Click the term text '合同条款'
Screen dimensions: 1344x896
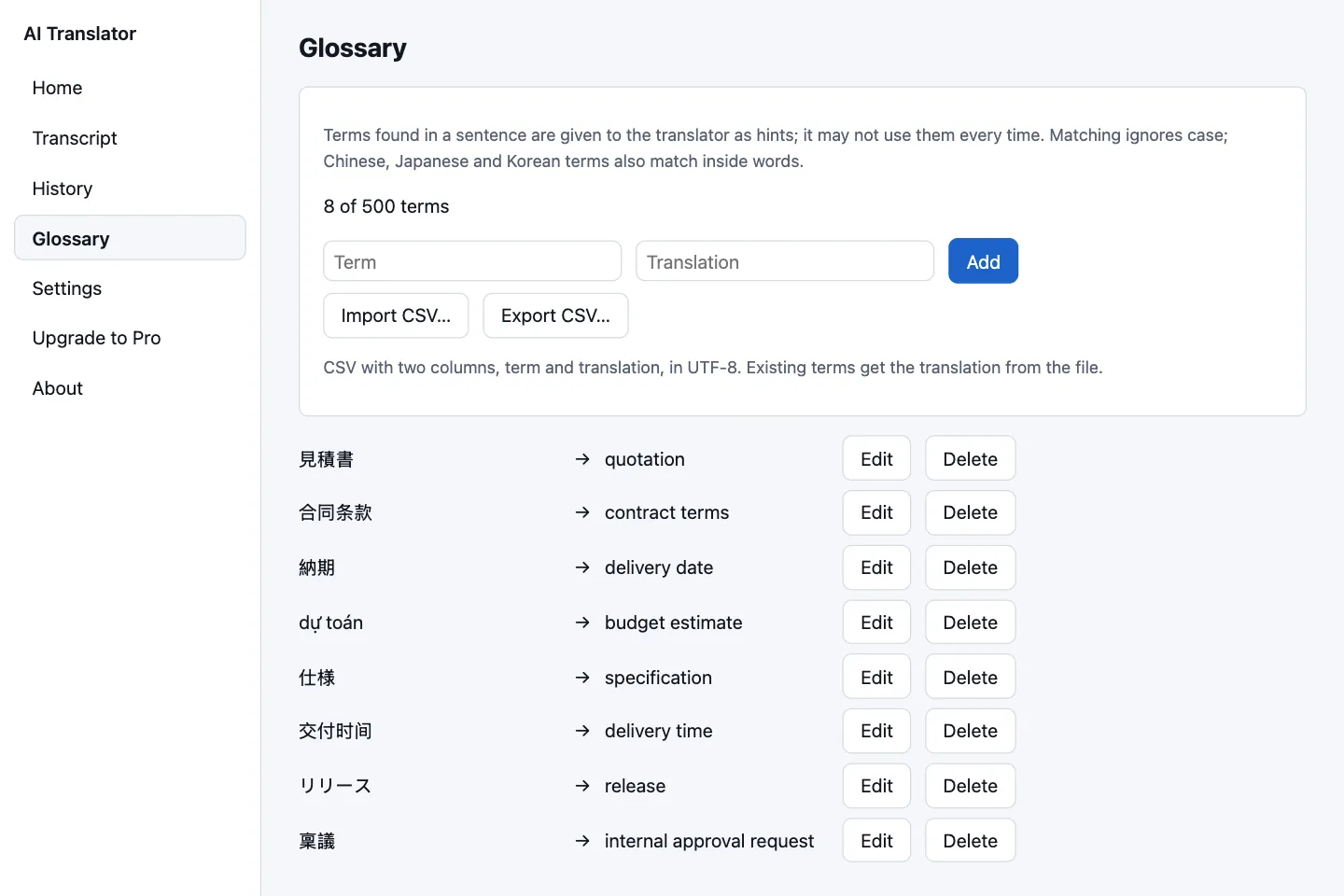click(335, 512)
